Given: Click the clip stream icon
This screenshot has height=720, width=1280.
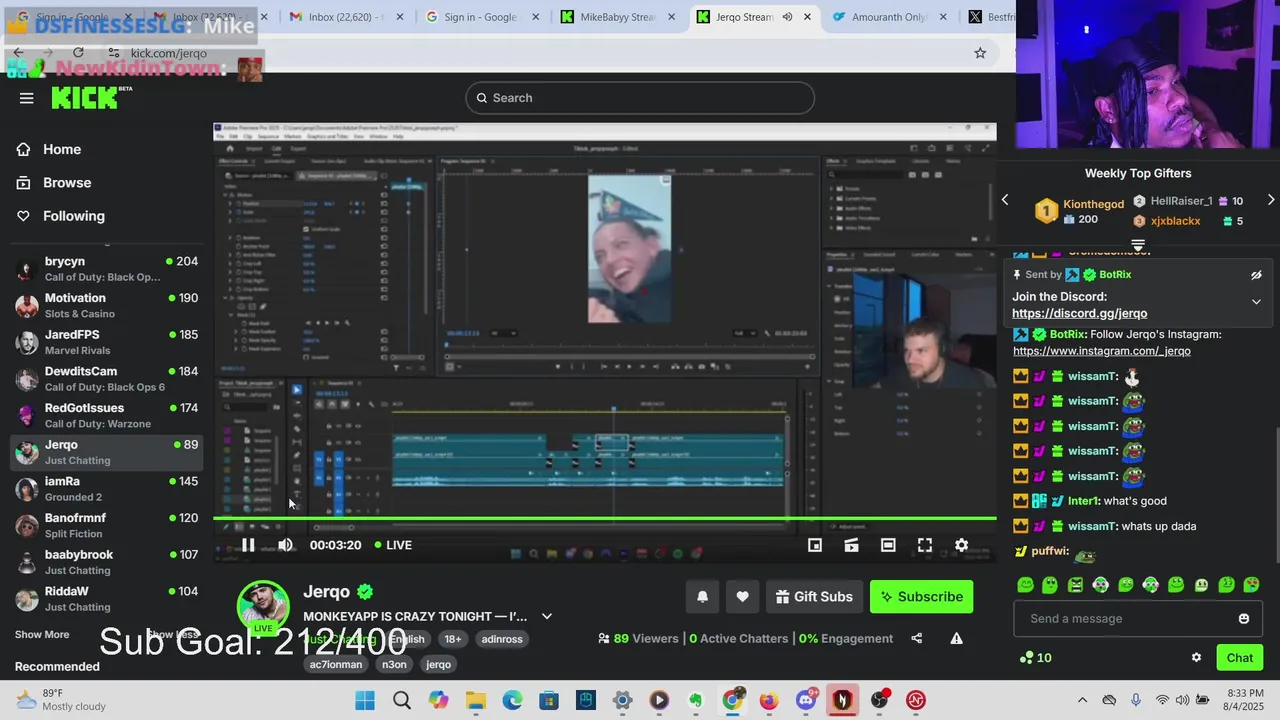Looking at the screenshot, I should pyautogui.click(x=851, y=545).
